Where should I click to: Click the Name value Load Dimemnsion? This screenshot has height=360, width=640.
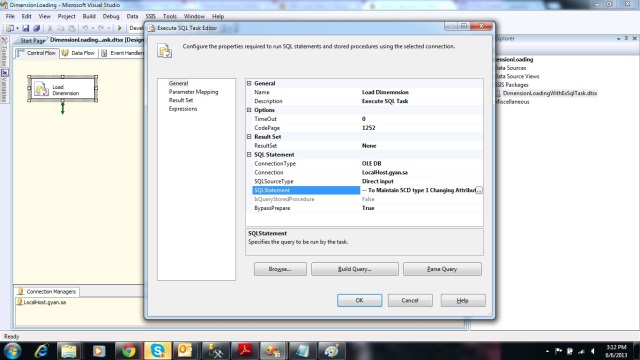click(385, 92)
